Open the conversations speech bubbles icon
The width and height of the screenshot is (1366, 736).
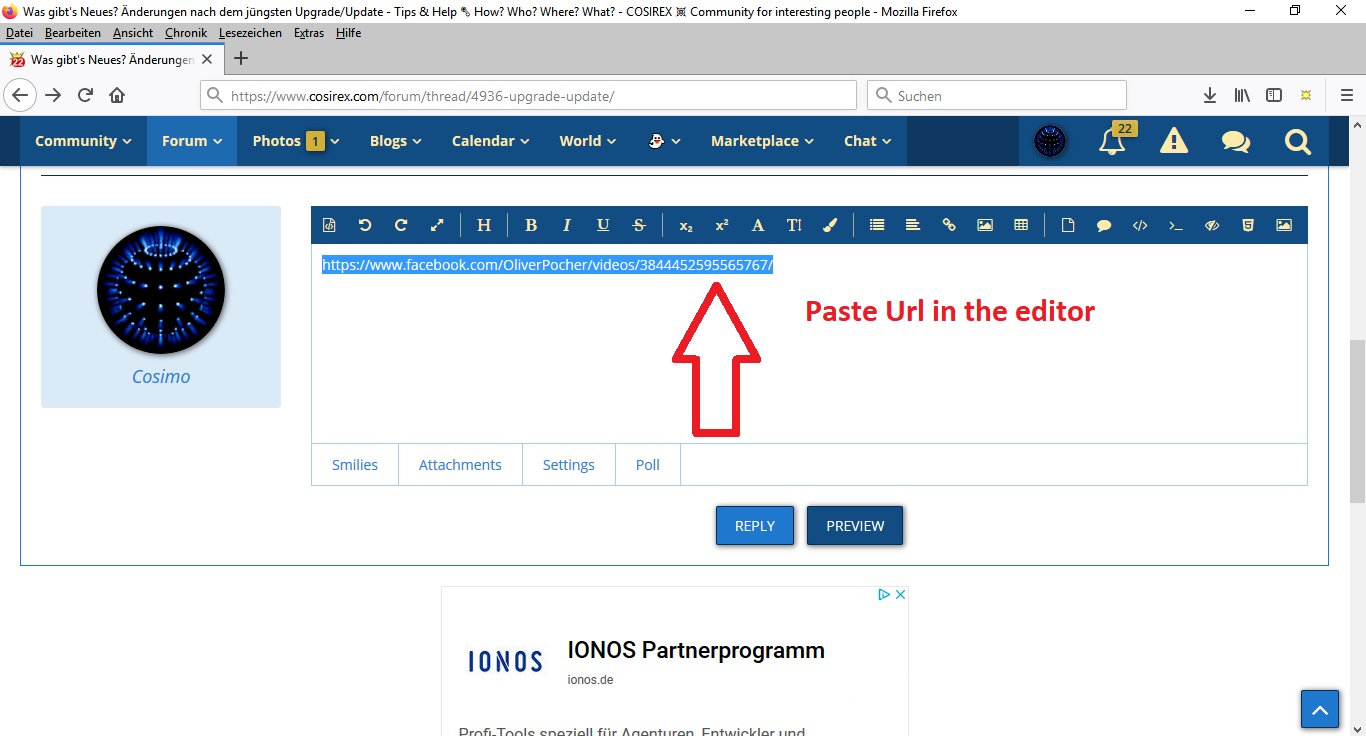coord(1235,142)
